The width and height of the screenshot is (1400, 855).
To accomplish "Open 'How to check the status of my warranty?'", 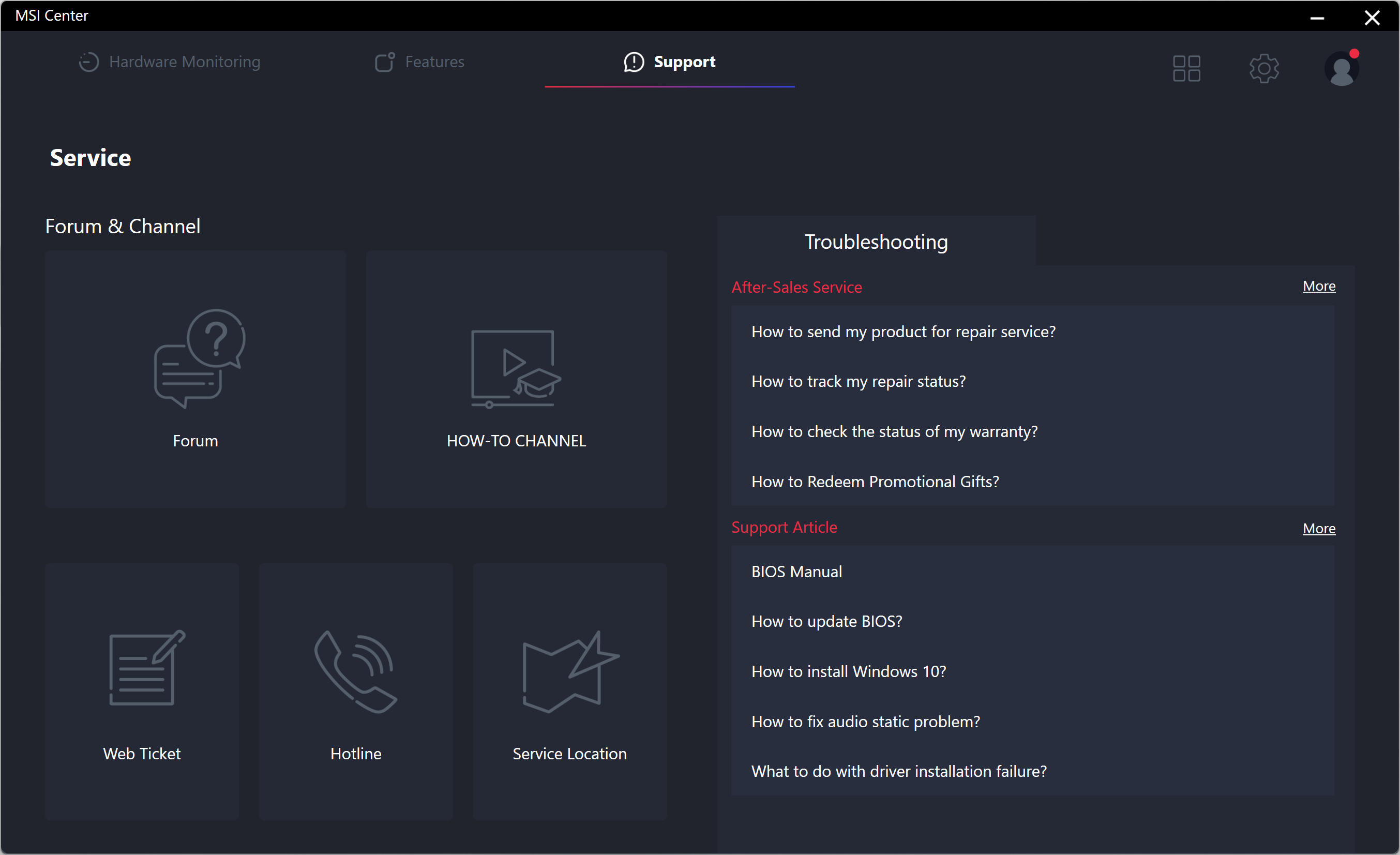I will pyautogui.click(x=894, y=431).
